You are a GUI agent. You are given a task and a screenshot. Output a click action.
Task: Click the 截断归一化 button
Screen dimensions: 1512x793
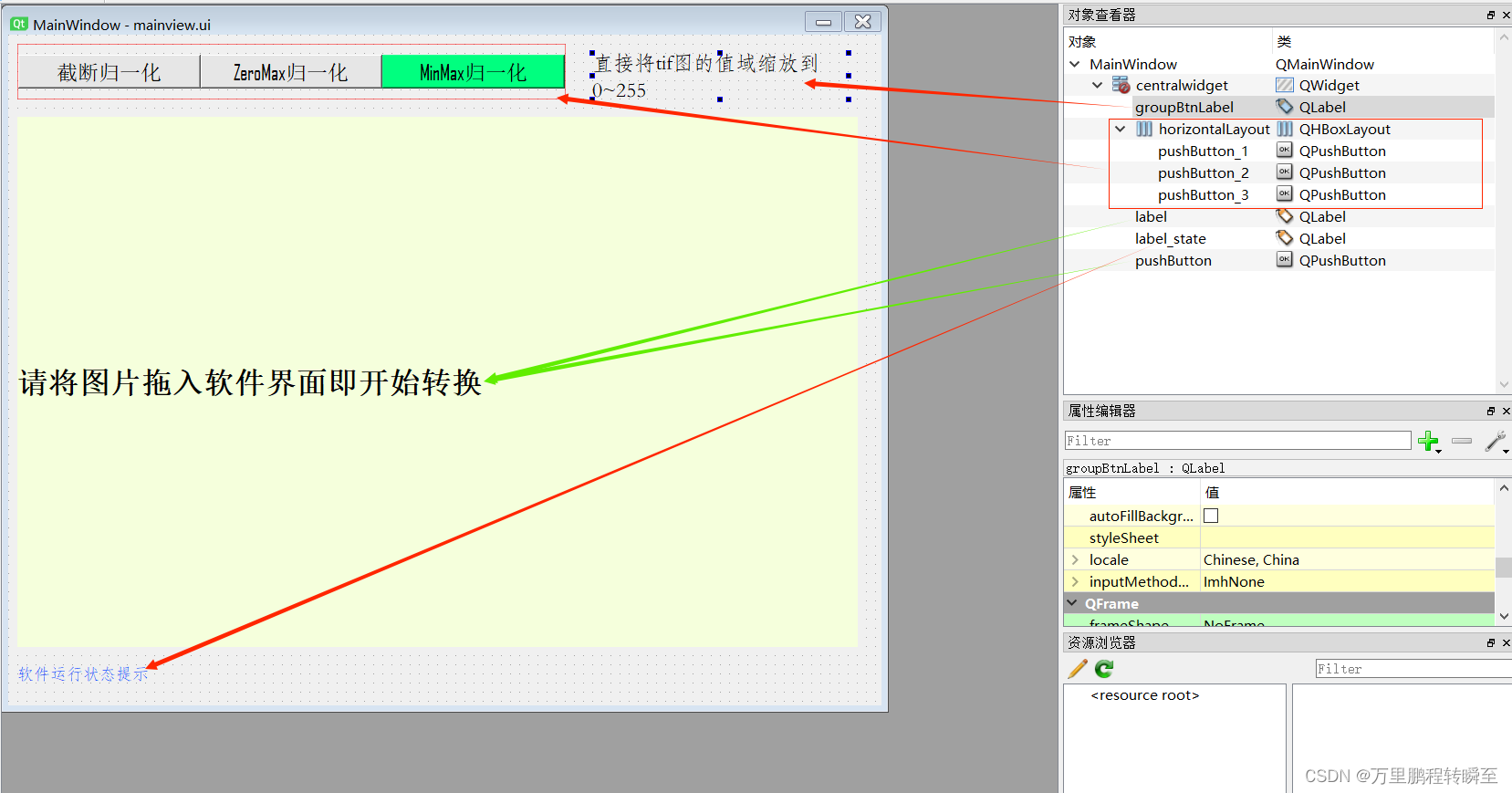109,72
